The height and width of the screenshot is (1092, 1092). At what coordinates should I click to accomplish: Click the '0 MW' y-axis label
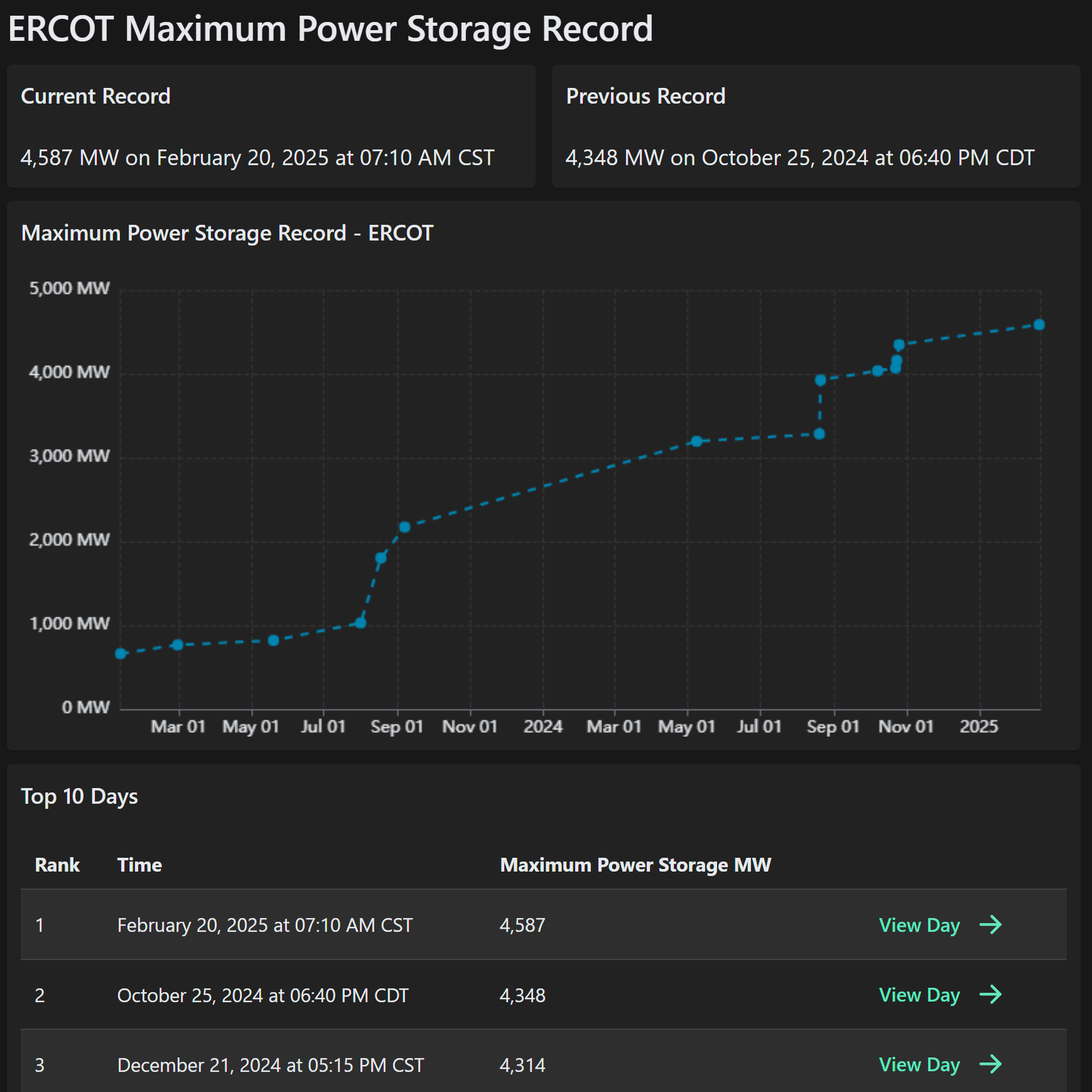click(85, 707)
